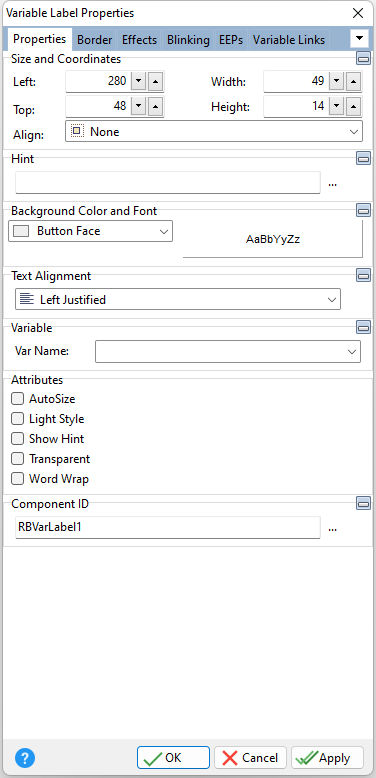
Task: Increase the Top value with up arrow
Action: [x=155, y=106]
